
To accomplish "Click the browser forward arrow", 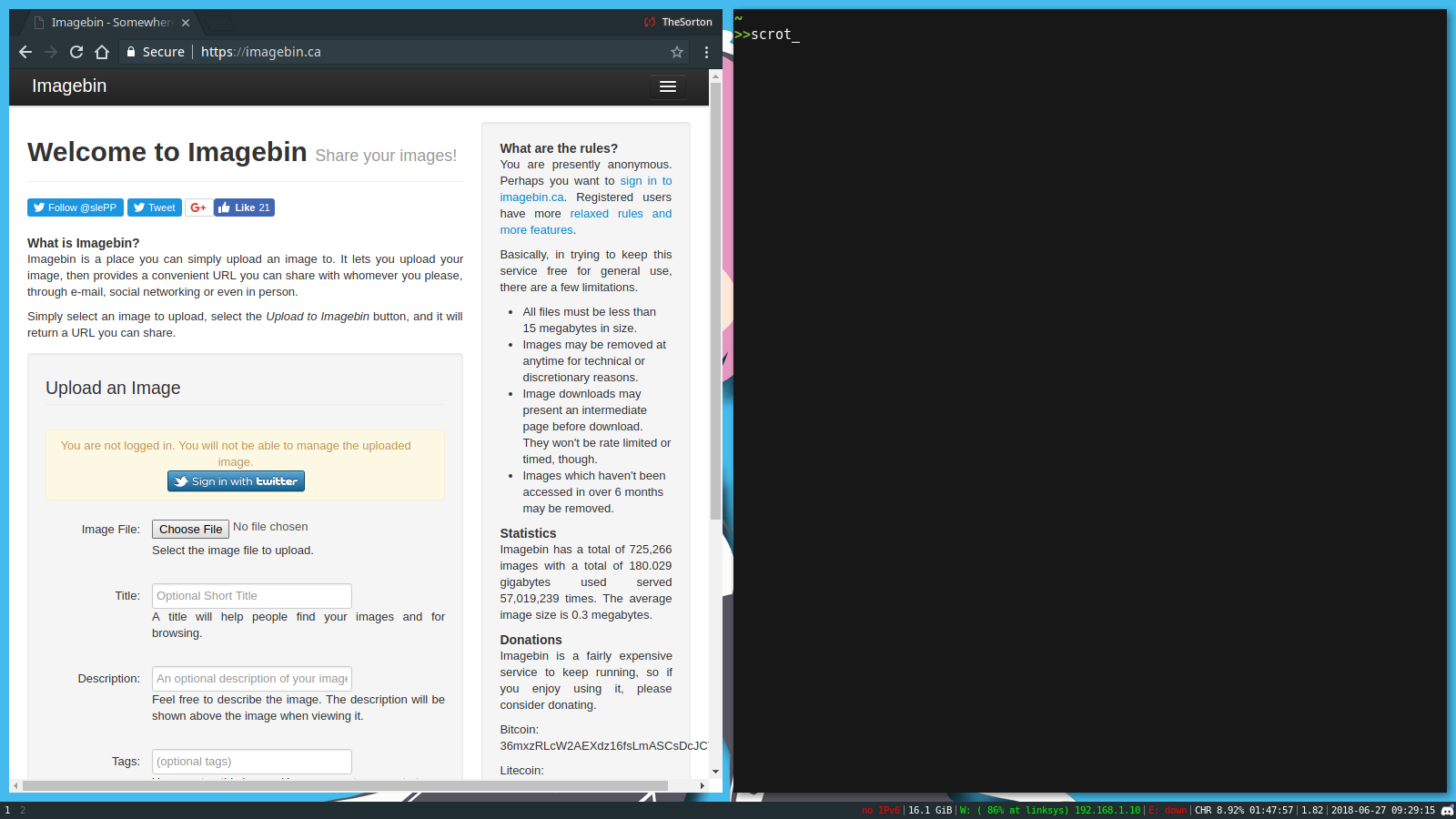I will pos(51,52).
